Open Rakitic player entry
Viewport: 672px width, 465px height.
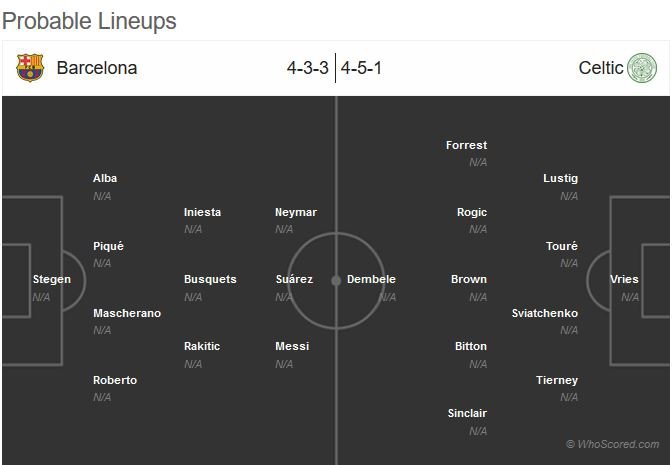(202, 346)
